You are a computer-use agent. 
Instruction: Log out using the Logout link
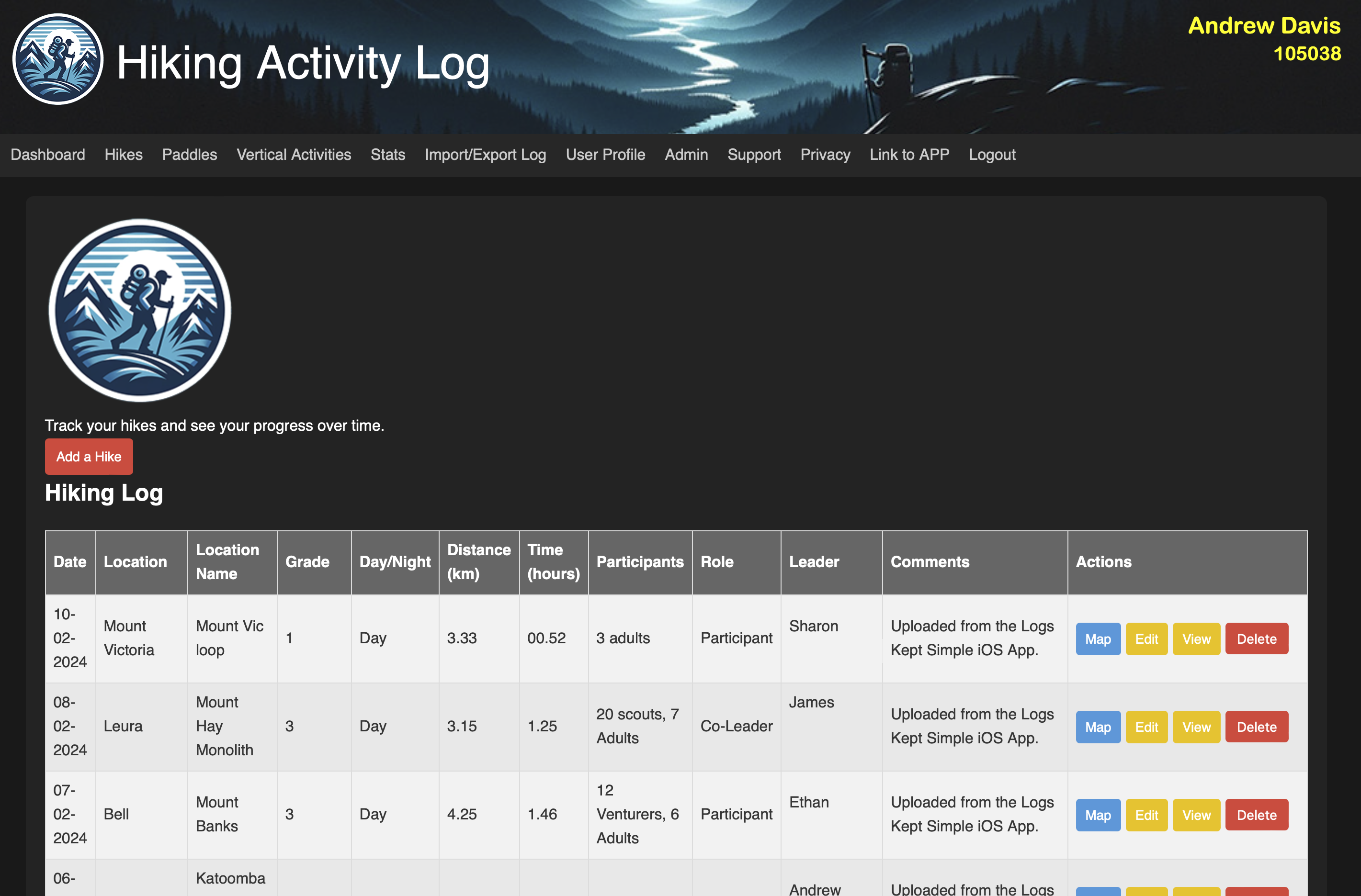pos(992,155)
